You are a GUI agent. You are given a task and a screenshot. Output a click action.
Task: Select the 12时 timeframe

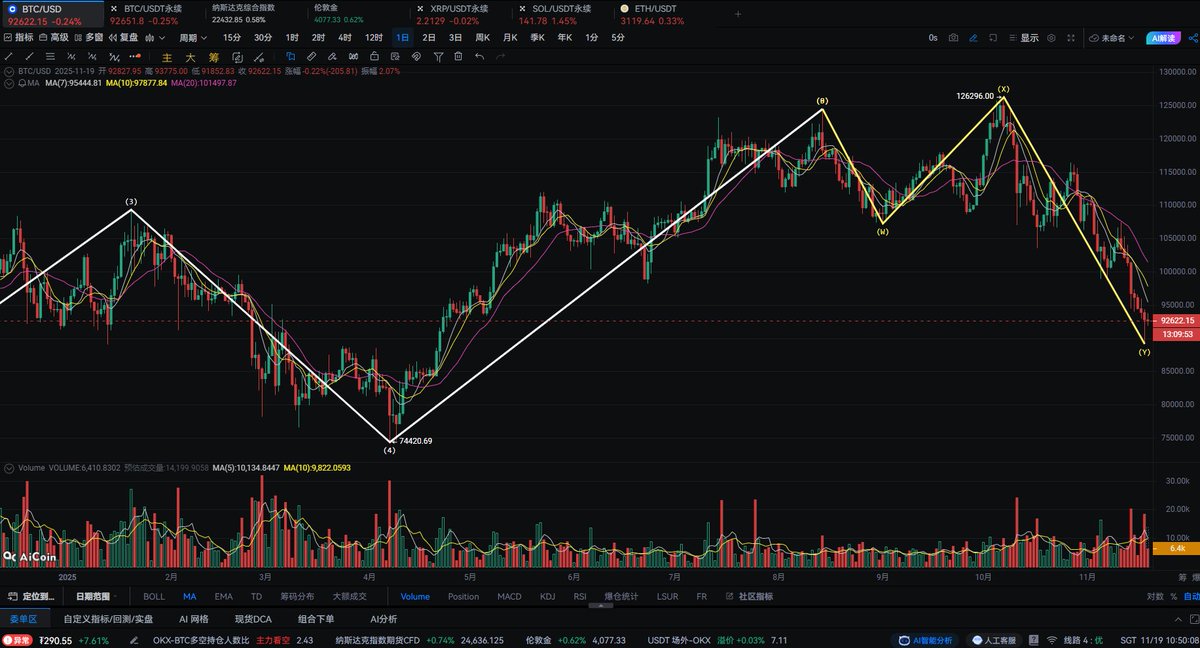(x=374, y=37)
